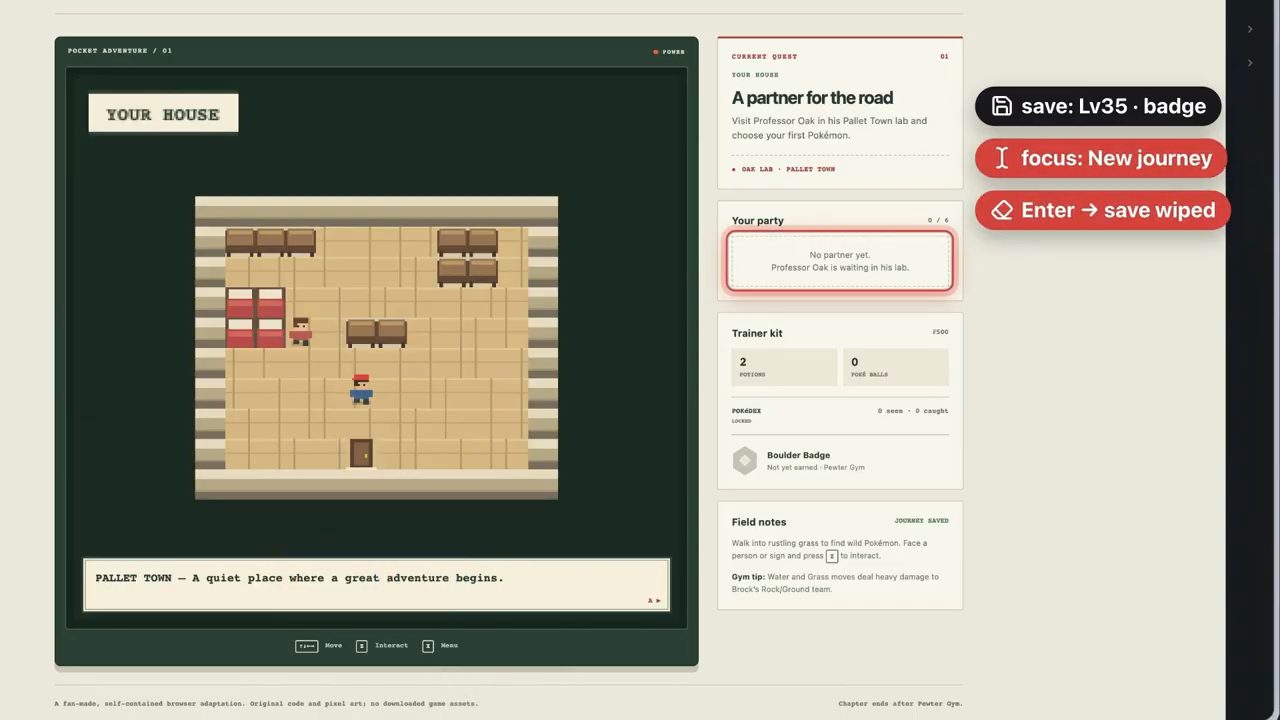The height and width of the screenshot is (720, 1280).
Task: Click the red POWER indicator light
Action: (x=656, y=52)
